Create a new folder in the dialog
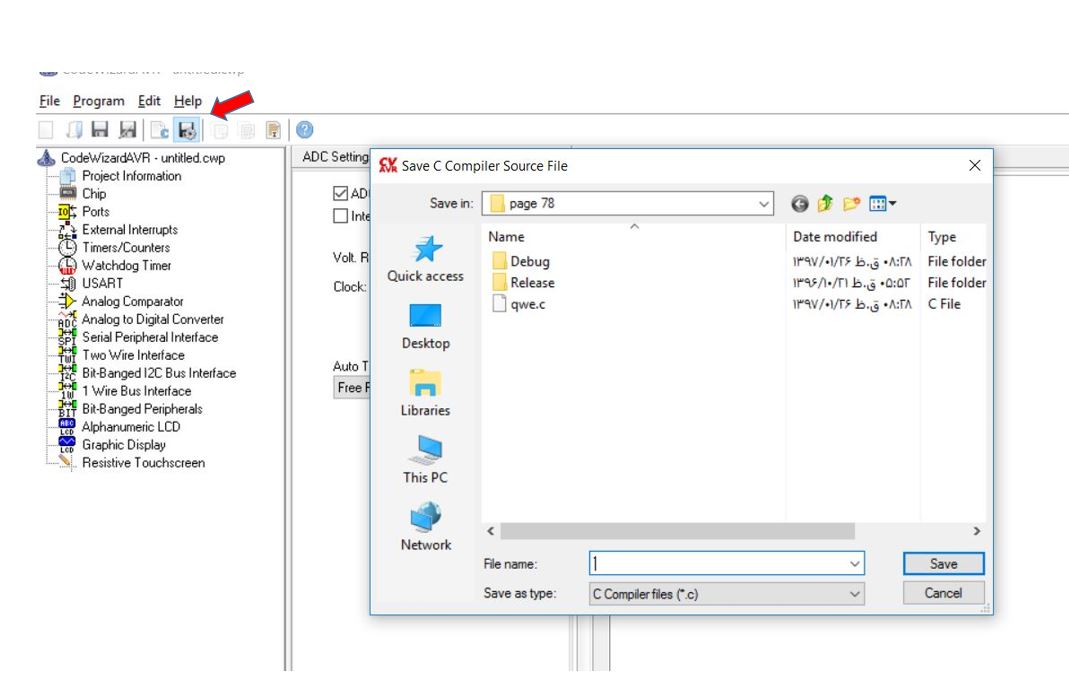Viewport: 1069px width, 700px height. coord(851,203)
